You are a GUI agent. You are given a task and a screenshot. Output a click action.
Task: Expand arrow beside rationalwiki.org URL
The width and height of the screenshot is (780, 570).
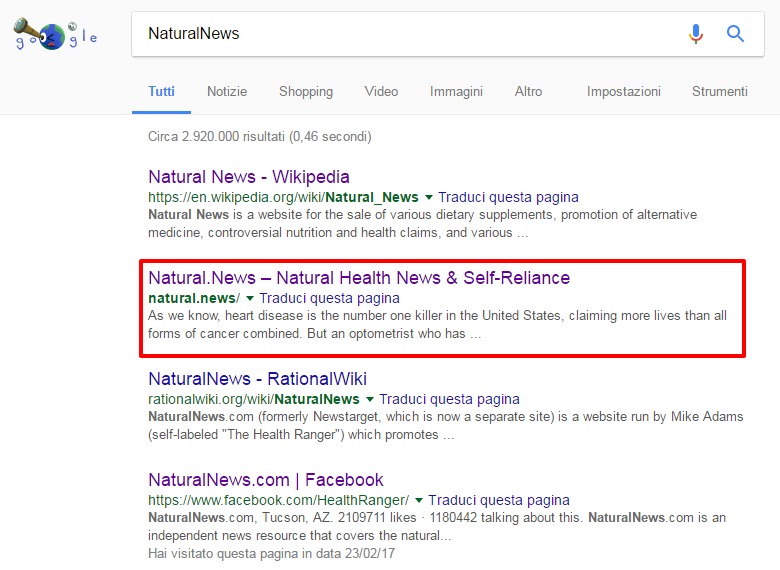(x=370, y=399)
